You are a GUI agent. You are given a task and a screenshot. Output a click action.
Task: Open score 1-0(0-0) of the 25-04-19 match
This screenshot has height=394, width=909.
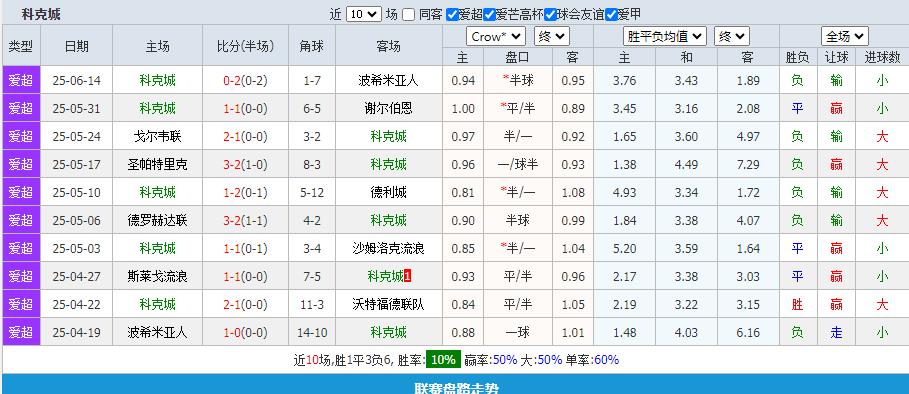pos(245,333)
